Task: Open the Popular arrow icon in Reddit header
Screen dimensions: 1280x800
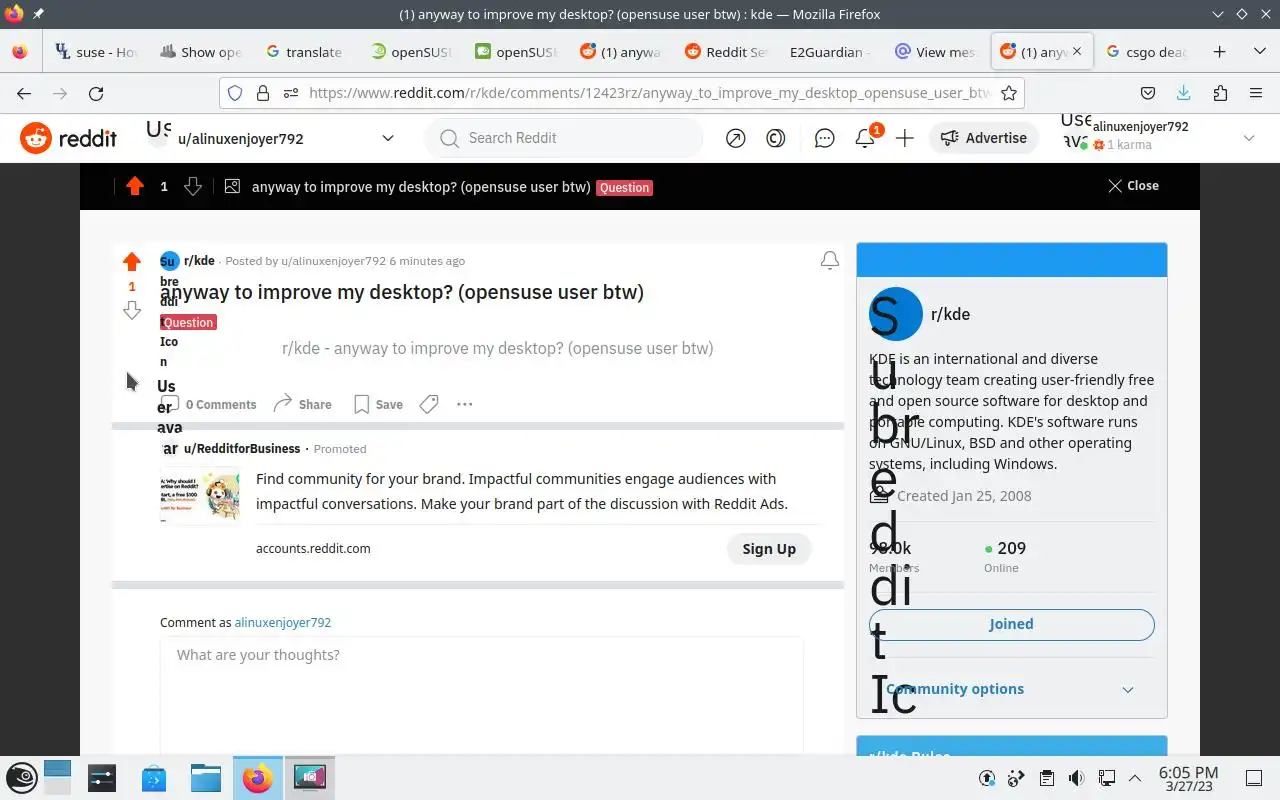Action: 736,138
